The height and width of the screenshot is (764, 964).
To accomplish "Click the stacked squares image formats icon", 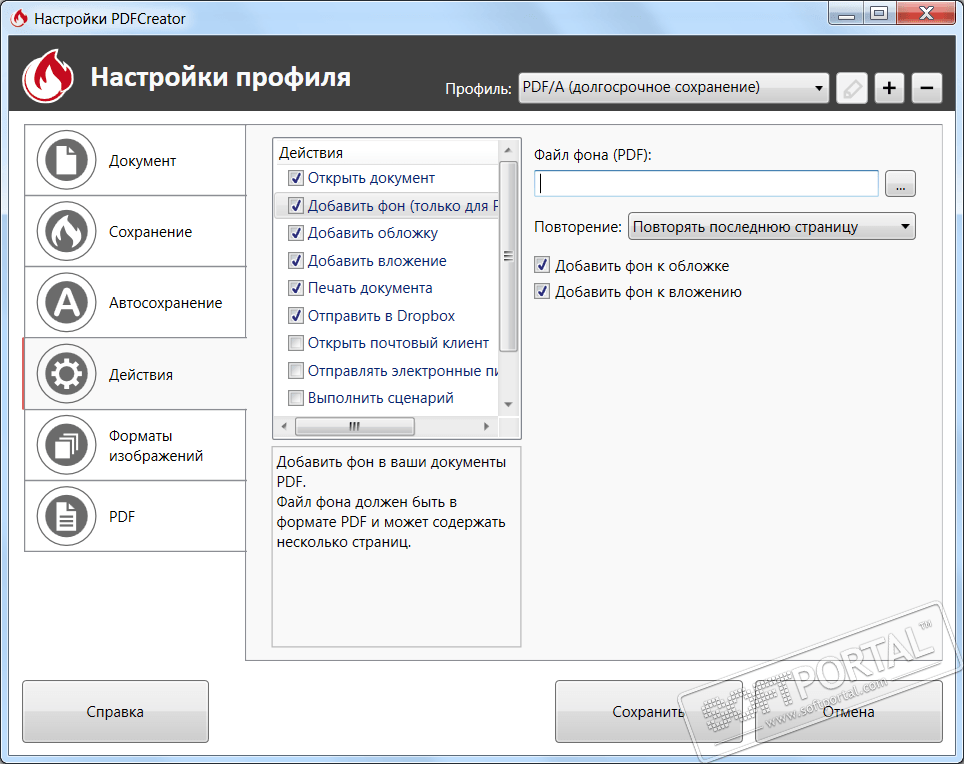I will [x=66, y=445].
